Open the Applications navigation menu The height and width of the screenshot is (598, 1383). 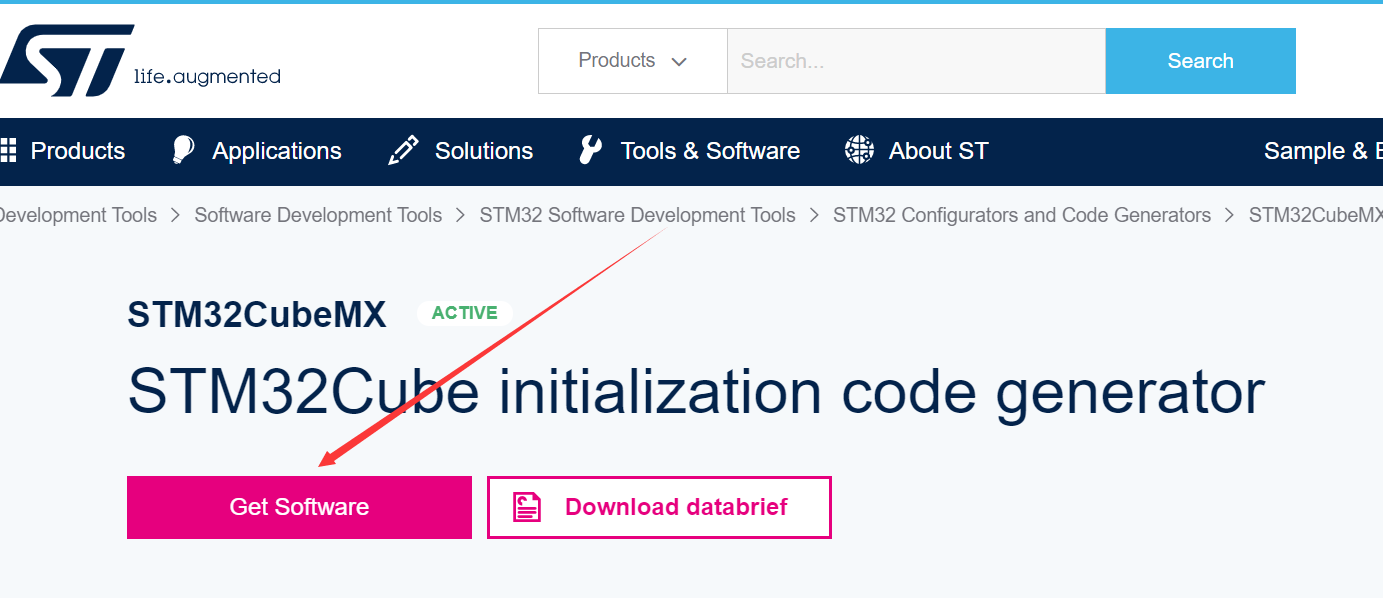tap(277, 151)
